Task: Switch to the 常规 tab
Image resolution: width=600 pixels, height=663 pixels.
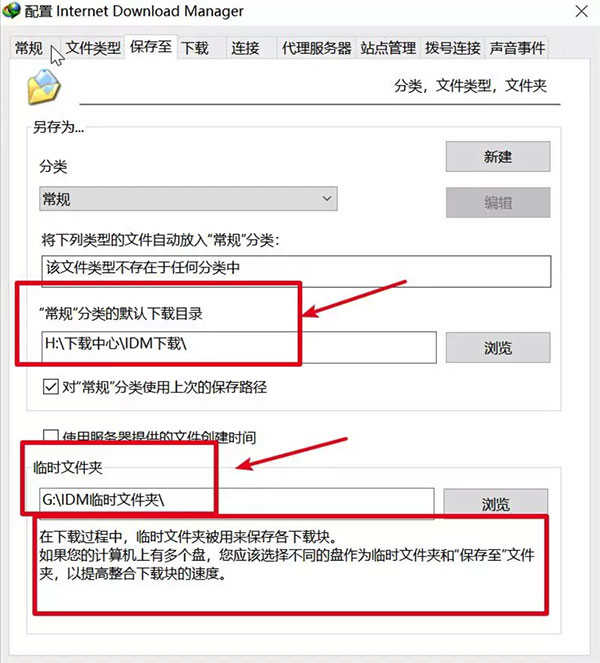Action: coord(29,48)
